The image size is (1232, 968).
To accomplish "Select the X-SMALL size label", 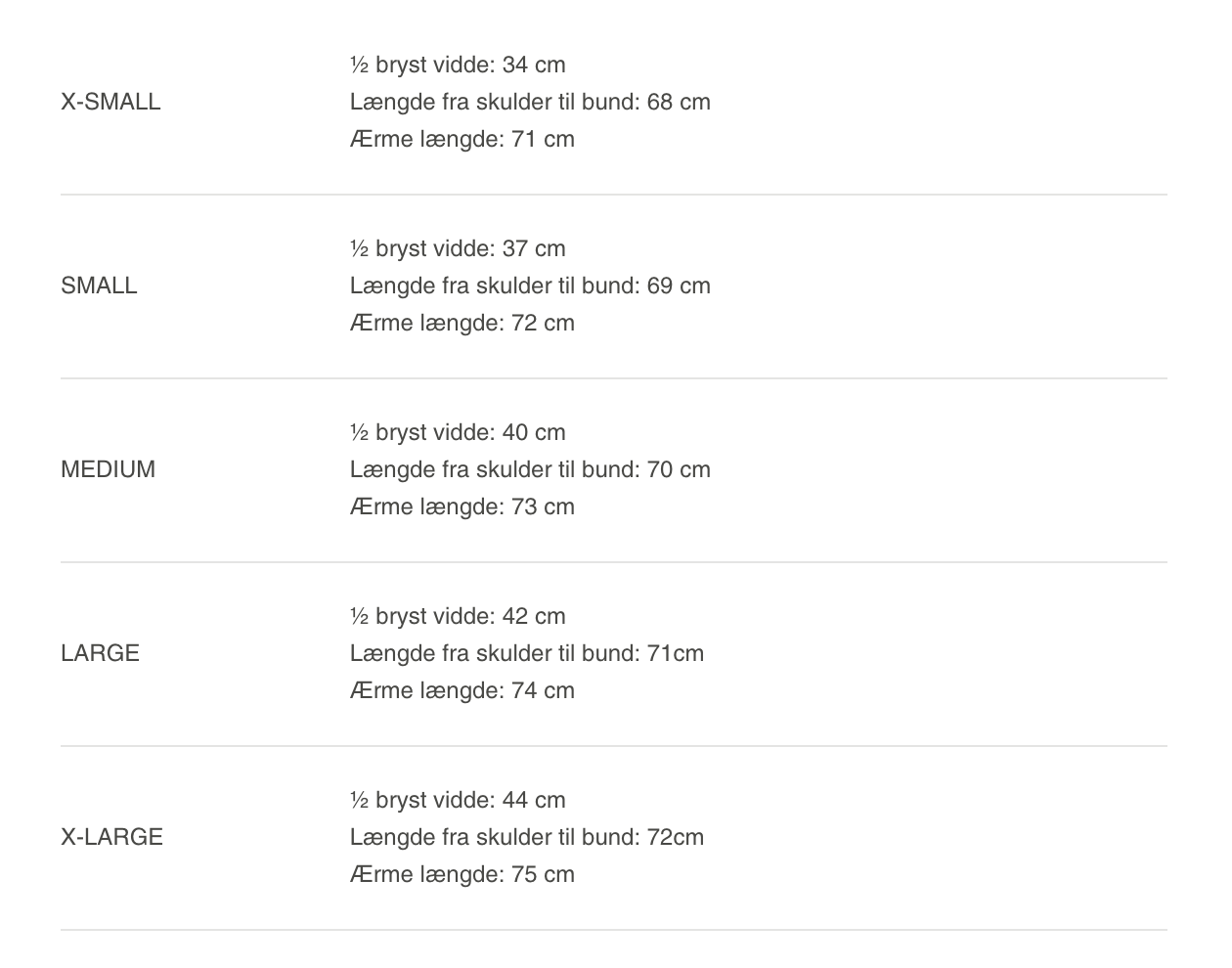I will [x=110, y=102].
